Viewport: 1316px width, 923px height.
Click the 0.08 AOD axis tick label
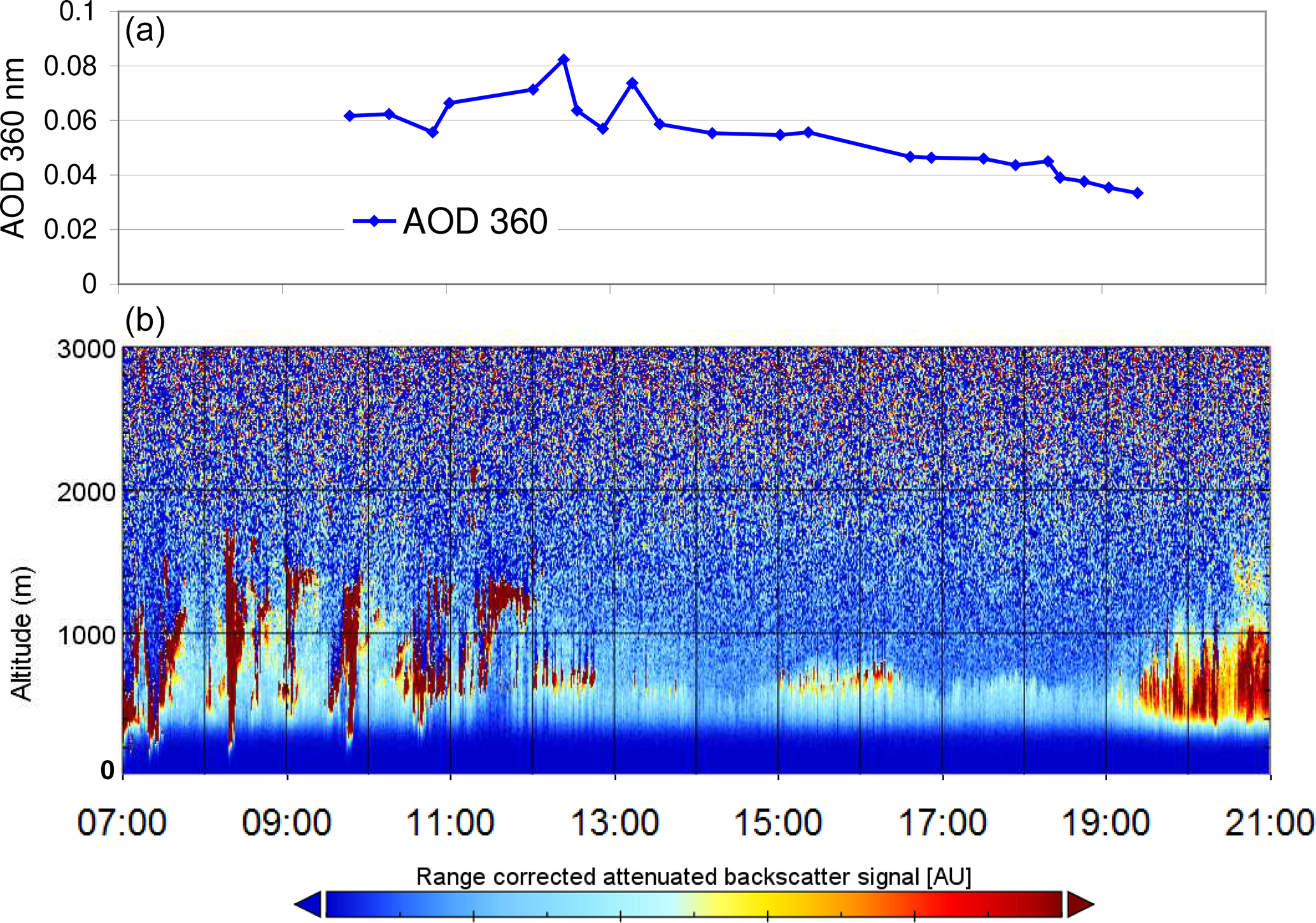pyautogui.click(x=70, y=66)
